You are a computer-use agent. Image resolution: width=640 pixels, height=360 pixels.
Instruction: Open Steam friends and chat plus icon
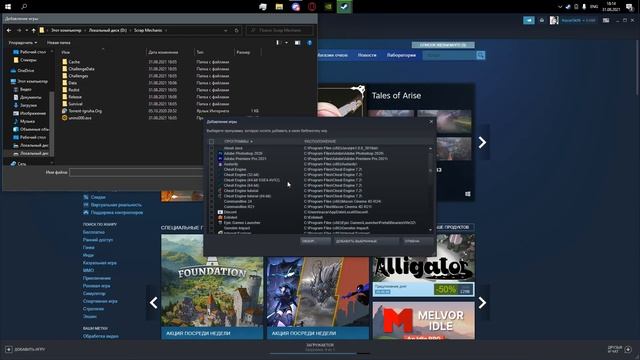[x=628, y=349]
